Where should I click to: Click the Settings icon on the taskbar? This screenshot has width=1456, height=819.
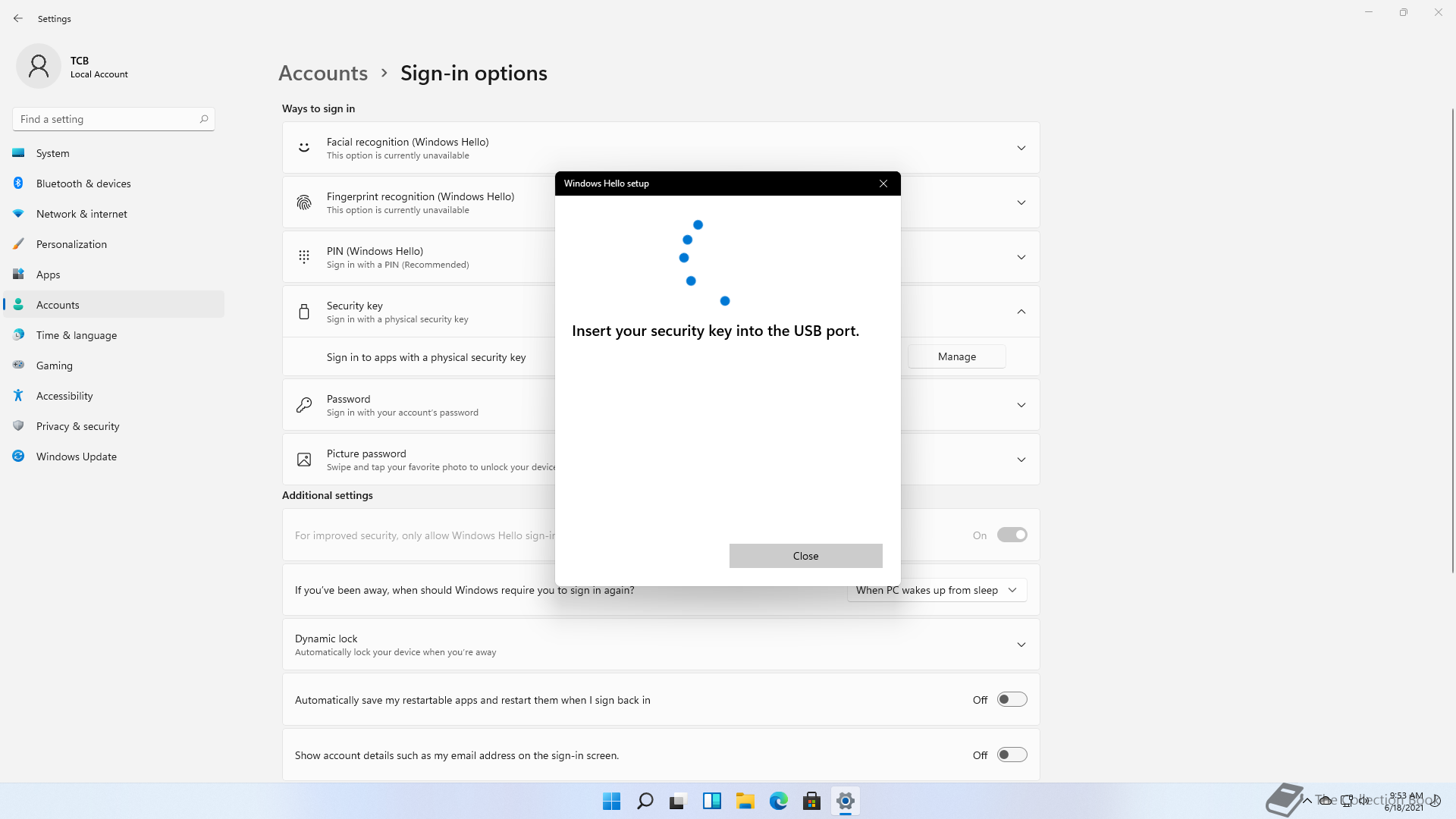pyautogui.click(x=846, y=801)
